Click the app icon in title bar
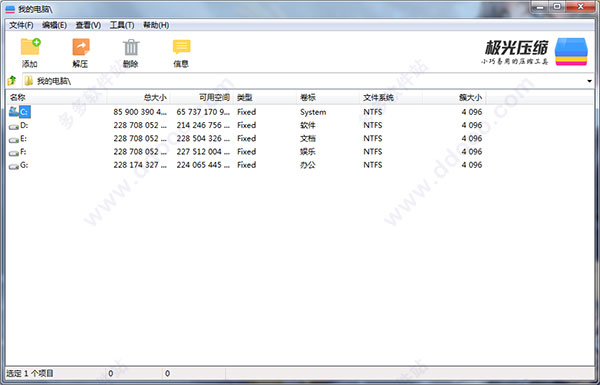The height and width of the screenshot is (385, 600). point(10,9)
